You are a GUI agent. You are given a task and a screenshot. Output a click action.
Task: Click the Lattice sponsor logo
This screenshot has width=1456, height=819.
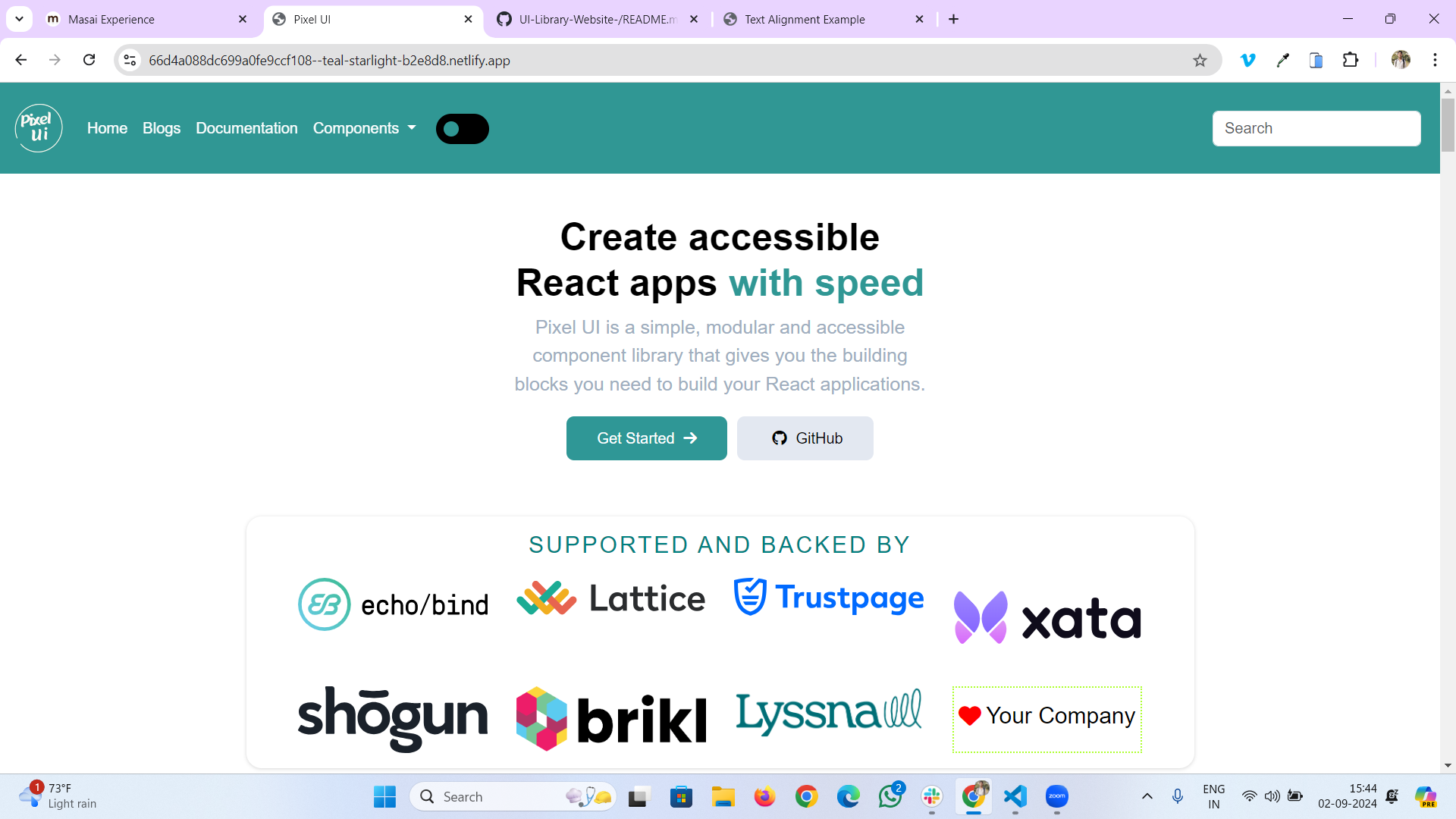coord(611,598)
